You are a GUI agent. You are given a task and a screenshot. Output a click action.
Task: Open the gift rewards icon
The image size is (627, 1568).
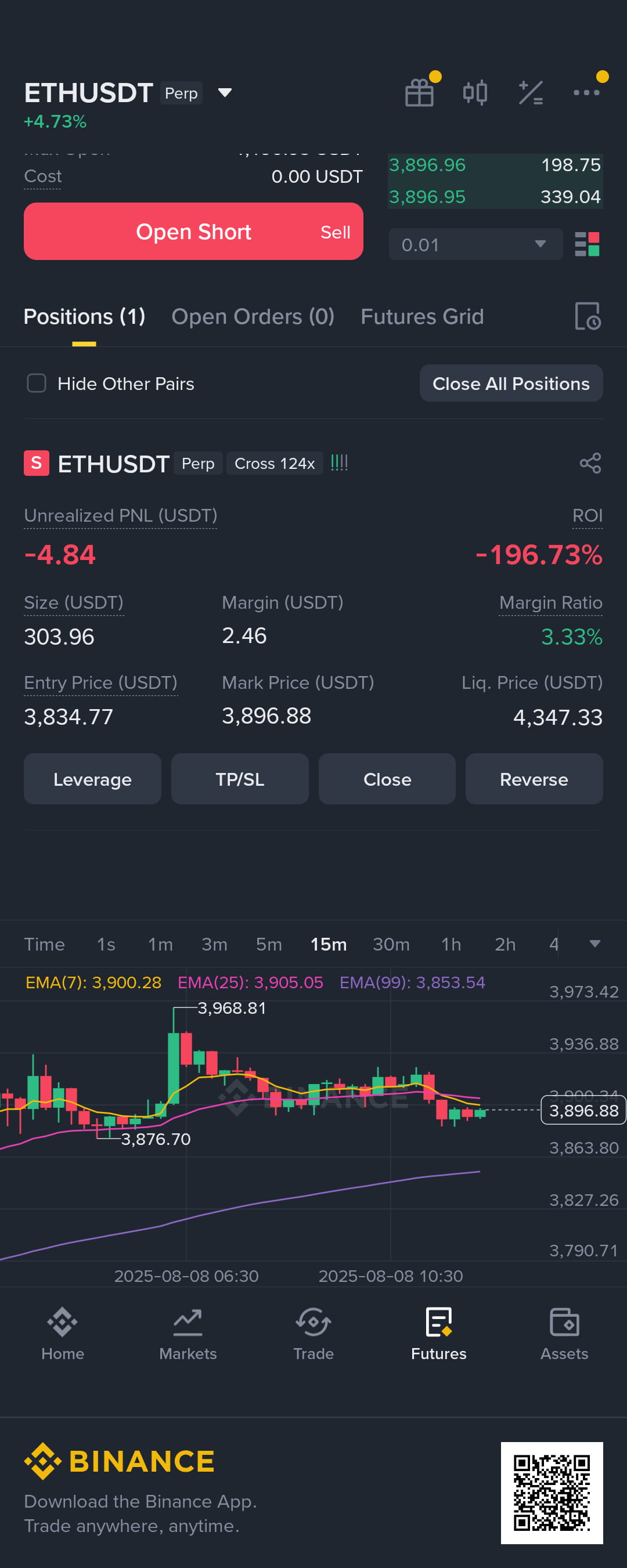(x=419, y=93)
